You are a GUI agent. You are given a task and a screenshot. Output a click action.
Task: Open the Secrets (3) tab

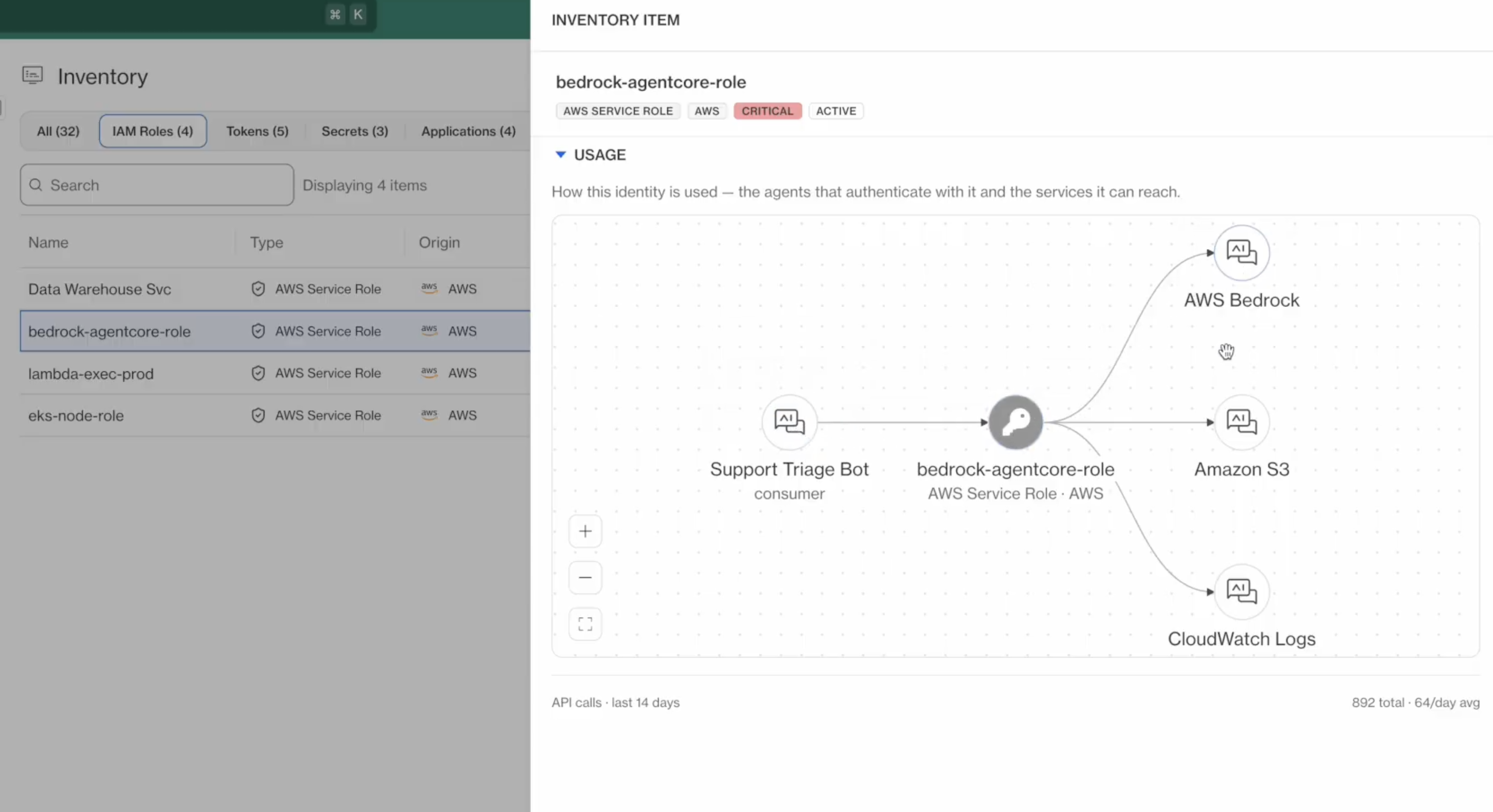[355, 131]
